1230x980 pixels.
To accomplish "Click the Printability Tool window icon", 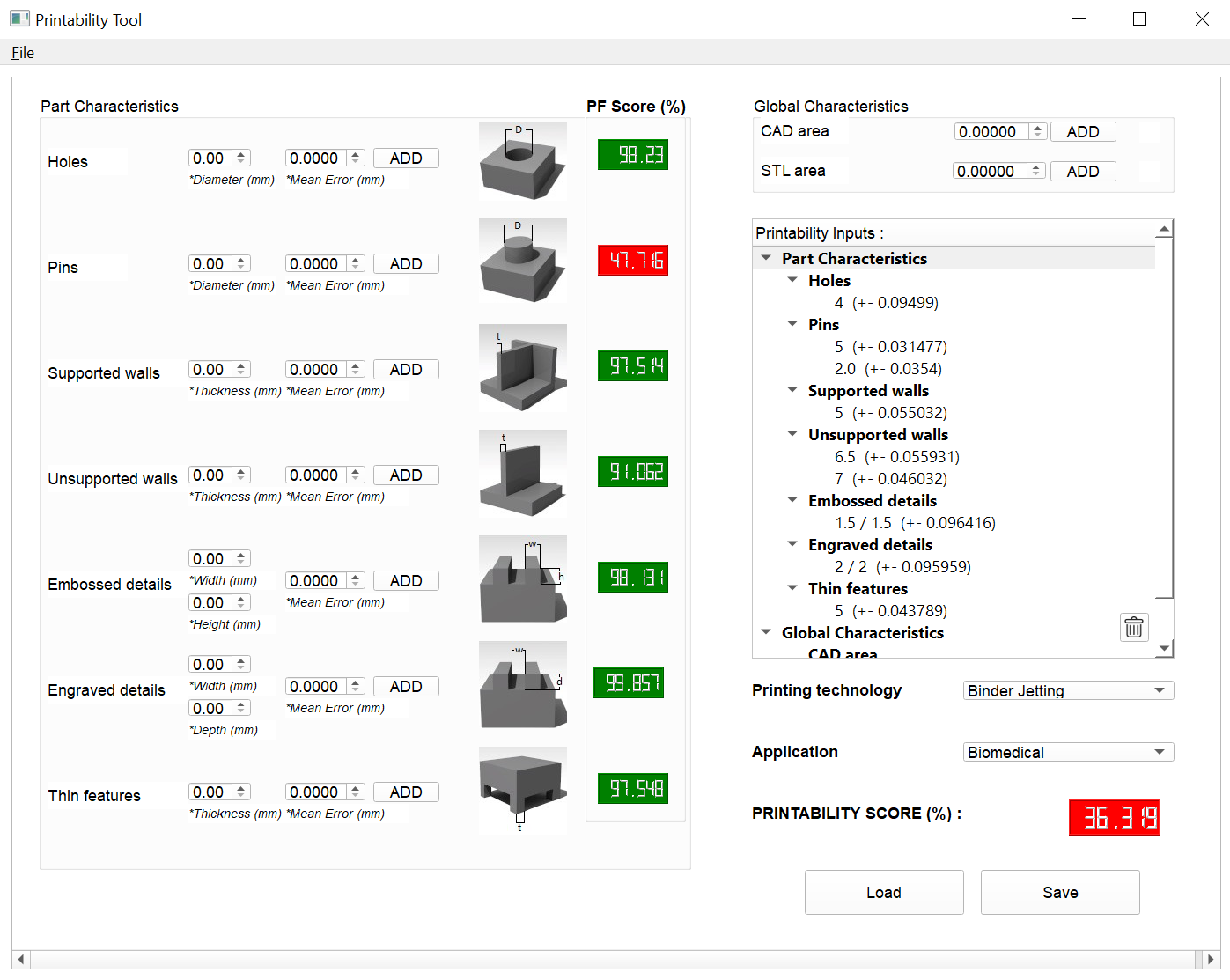I will (x=19, y=19).
